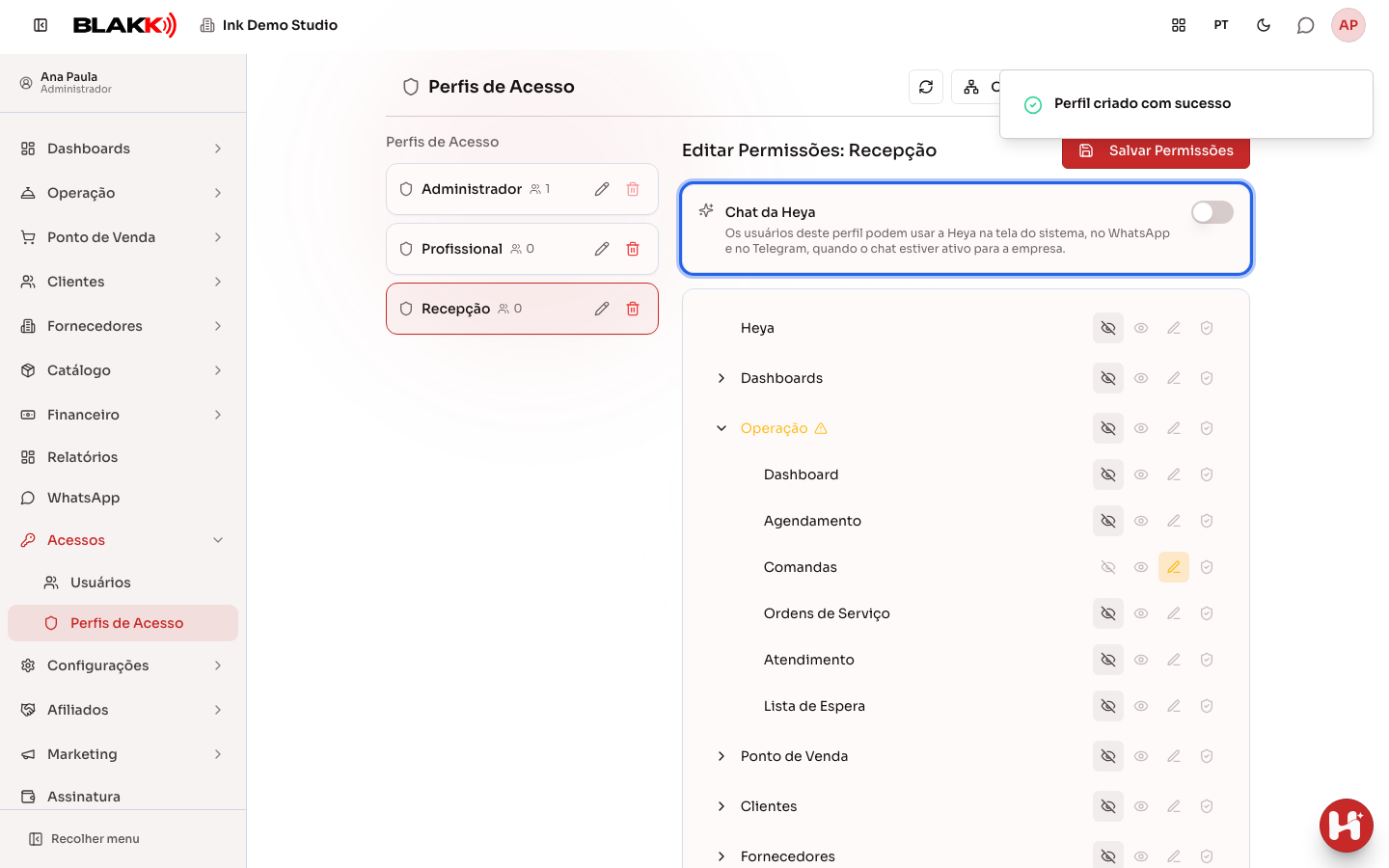
Task: Open the Ana Paula Administrador user card
Action: tap(123, 83)
